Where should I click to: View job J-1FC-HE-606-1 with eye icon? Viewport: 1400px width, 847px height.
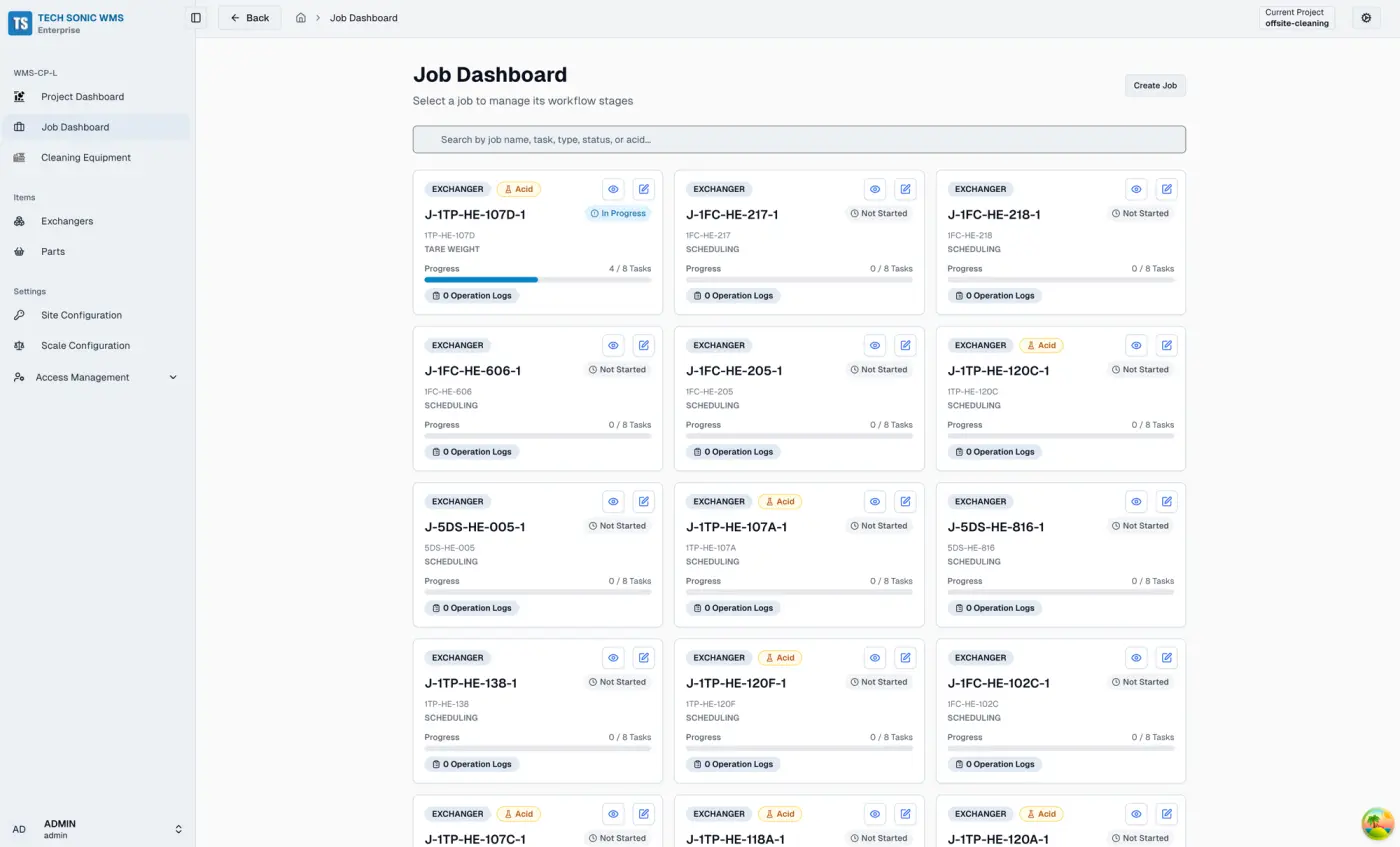613,345
